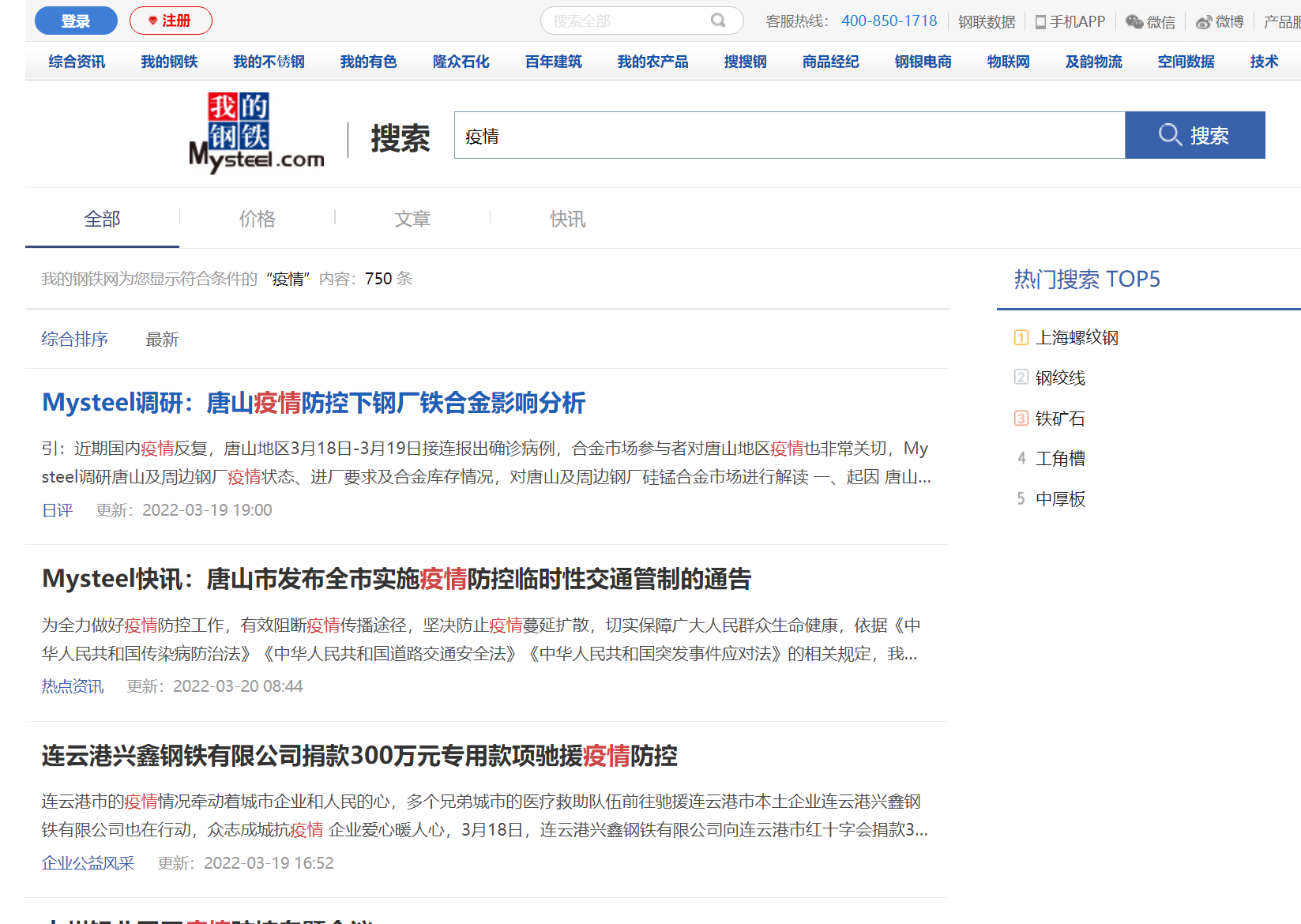Open 技术 in navigation bar
Image resolution: width=1301 pixels, height=924 pixels.
click(1264, 62)
